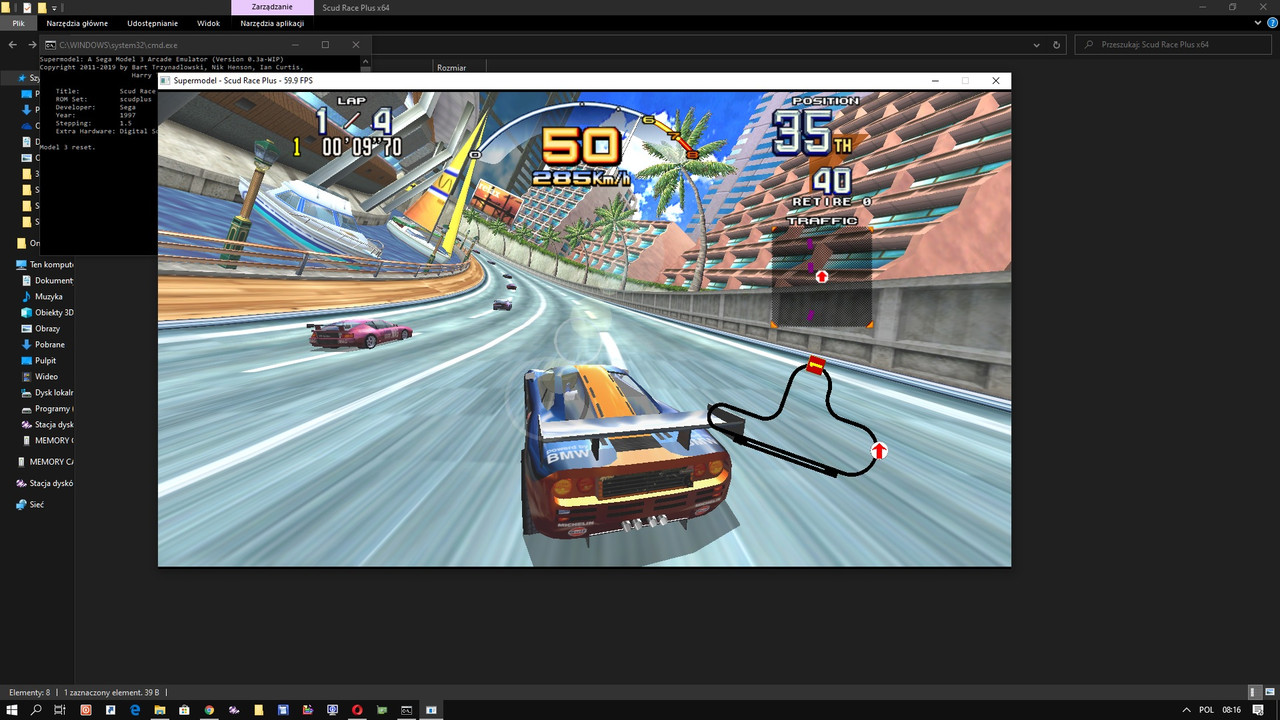Launch Chrome from the taskbar
Screen dimensions: 1280x720
point(209,710)
